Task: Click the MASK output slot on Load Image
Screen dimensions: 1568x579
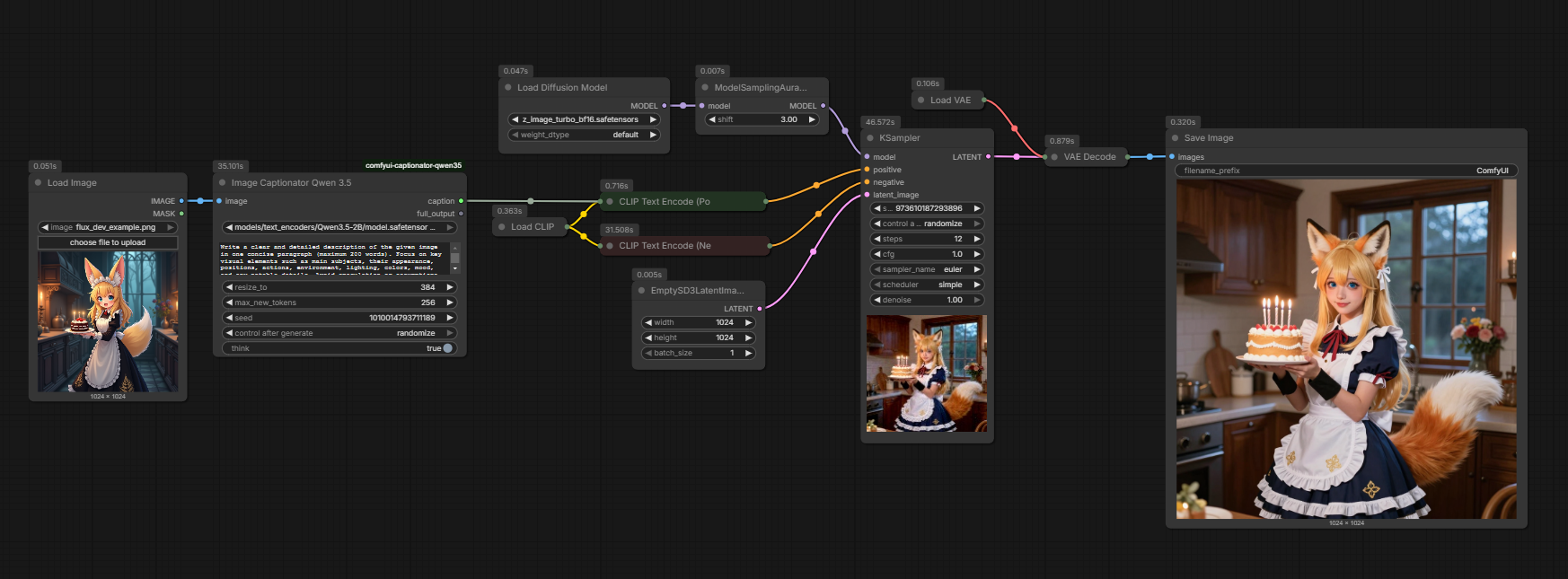Action: tap(181, 214)
